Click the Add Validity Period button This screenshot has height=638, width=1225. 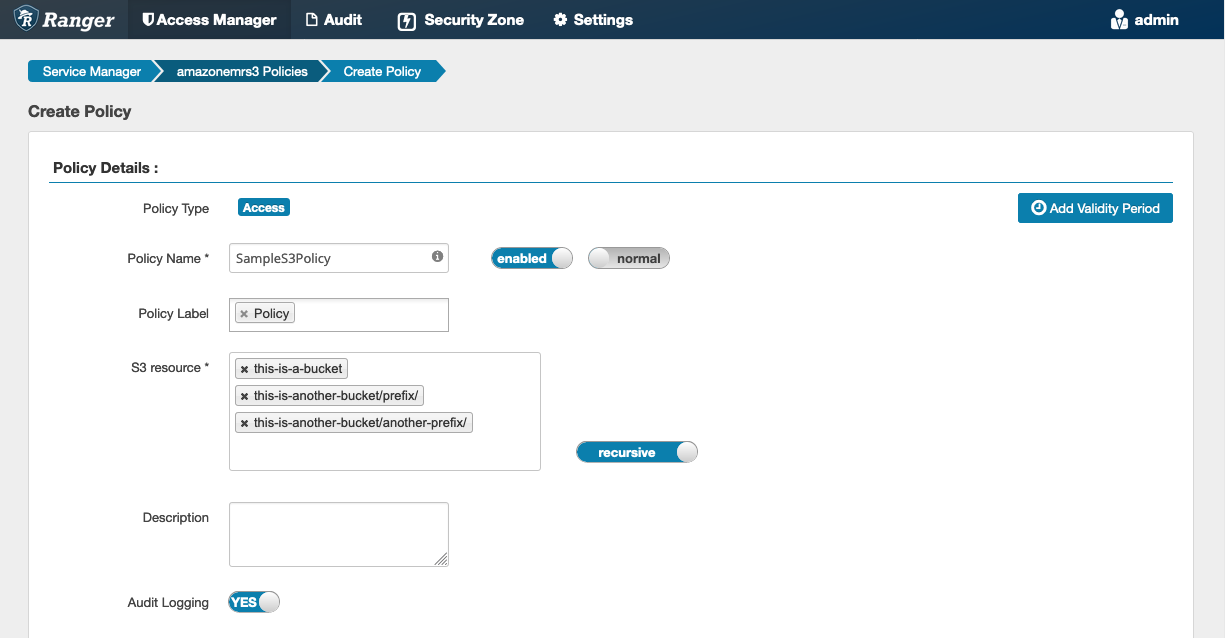coord(1094,207)
